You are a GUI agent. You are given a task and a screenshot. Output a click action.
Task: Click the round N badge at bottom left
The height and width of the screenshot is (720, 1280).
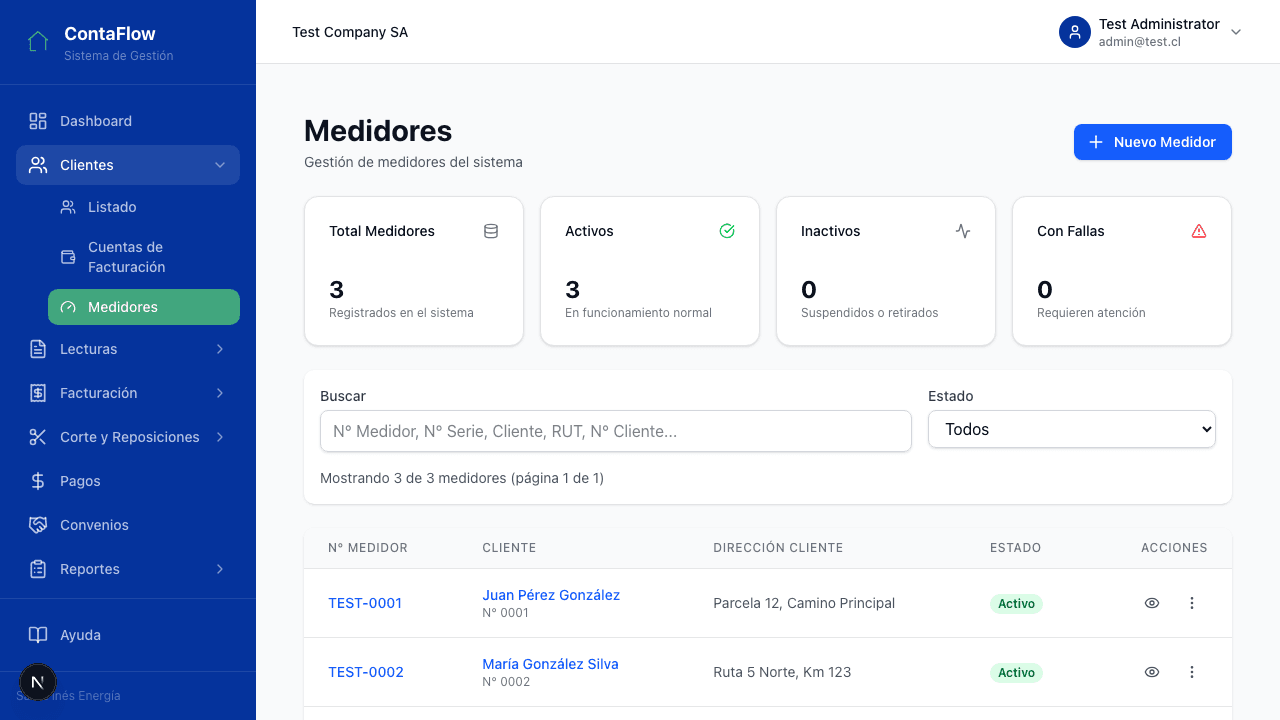(38, 682)
